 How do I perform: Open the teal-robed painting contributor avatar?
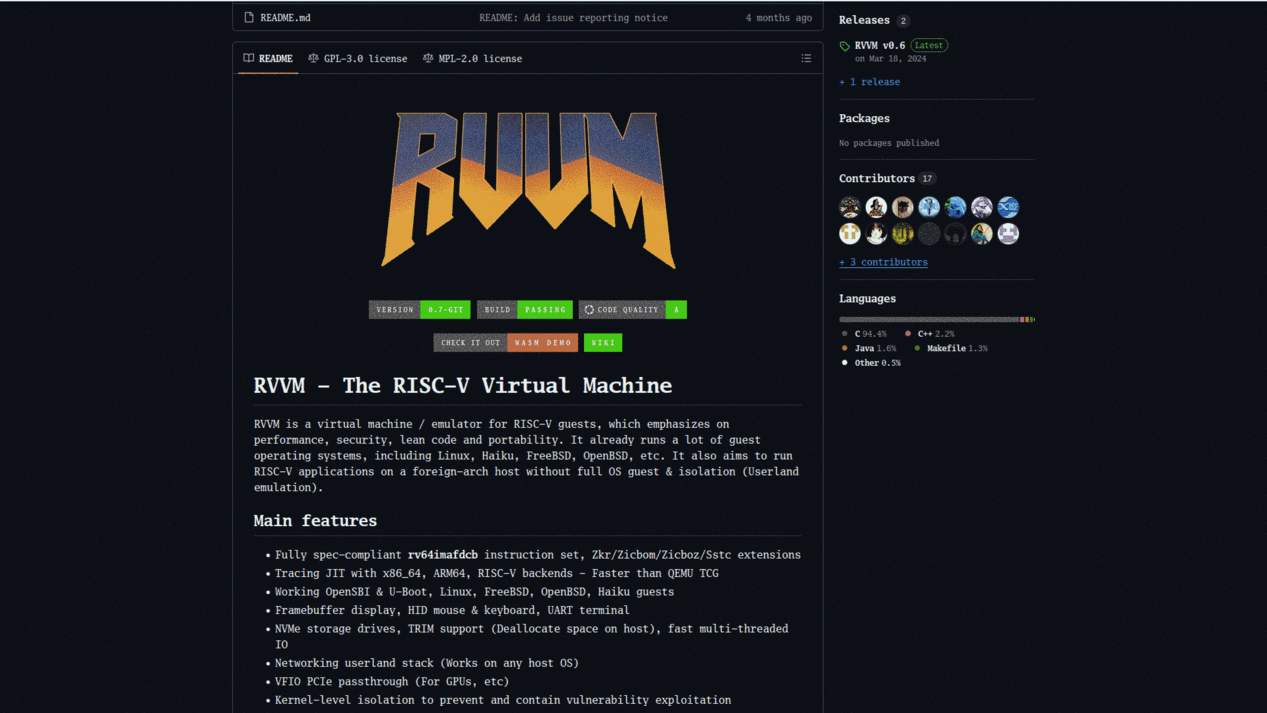(982, 233)
